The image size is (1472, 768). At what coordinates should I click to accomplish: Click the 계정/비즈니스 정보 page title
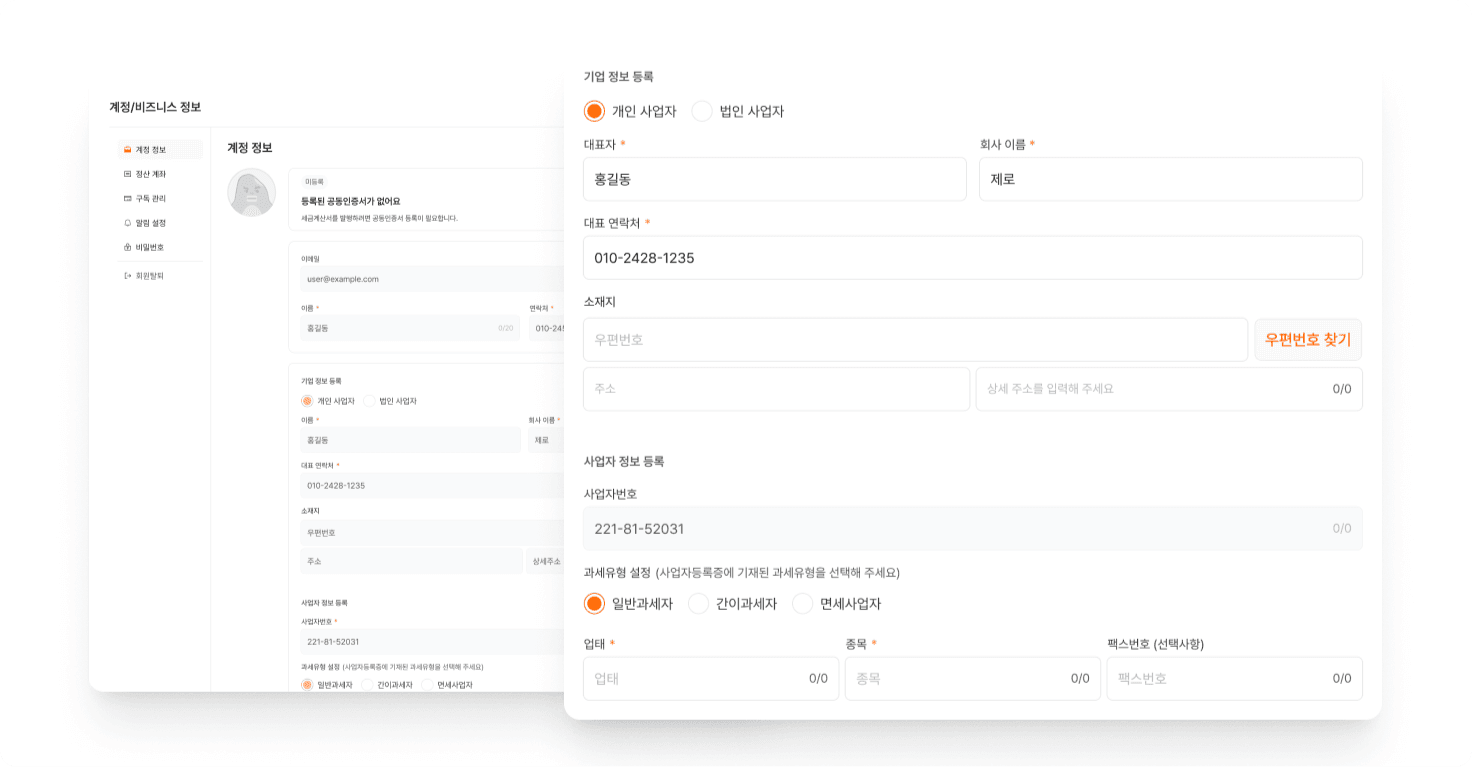point(155,107)
